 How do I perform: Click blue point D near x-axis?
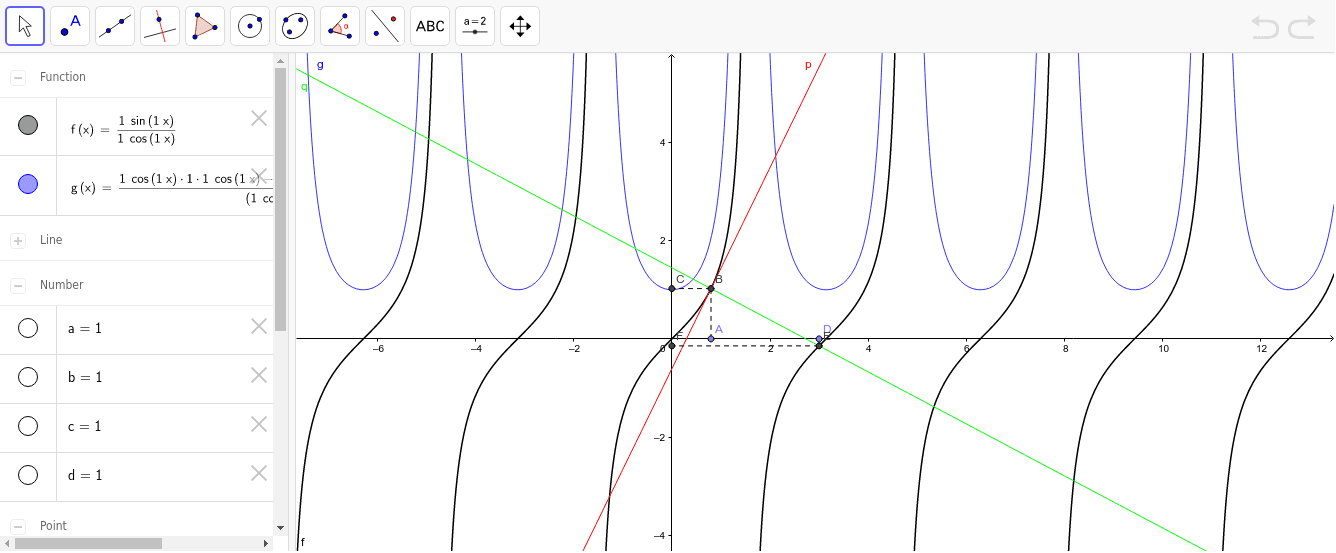point(819,339)
